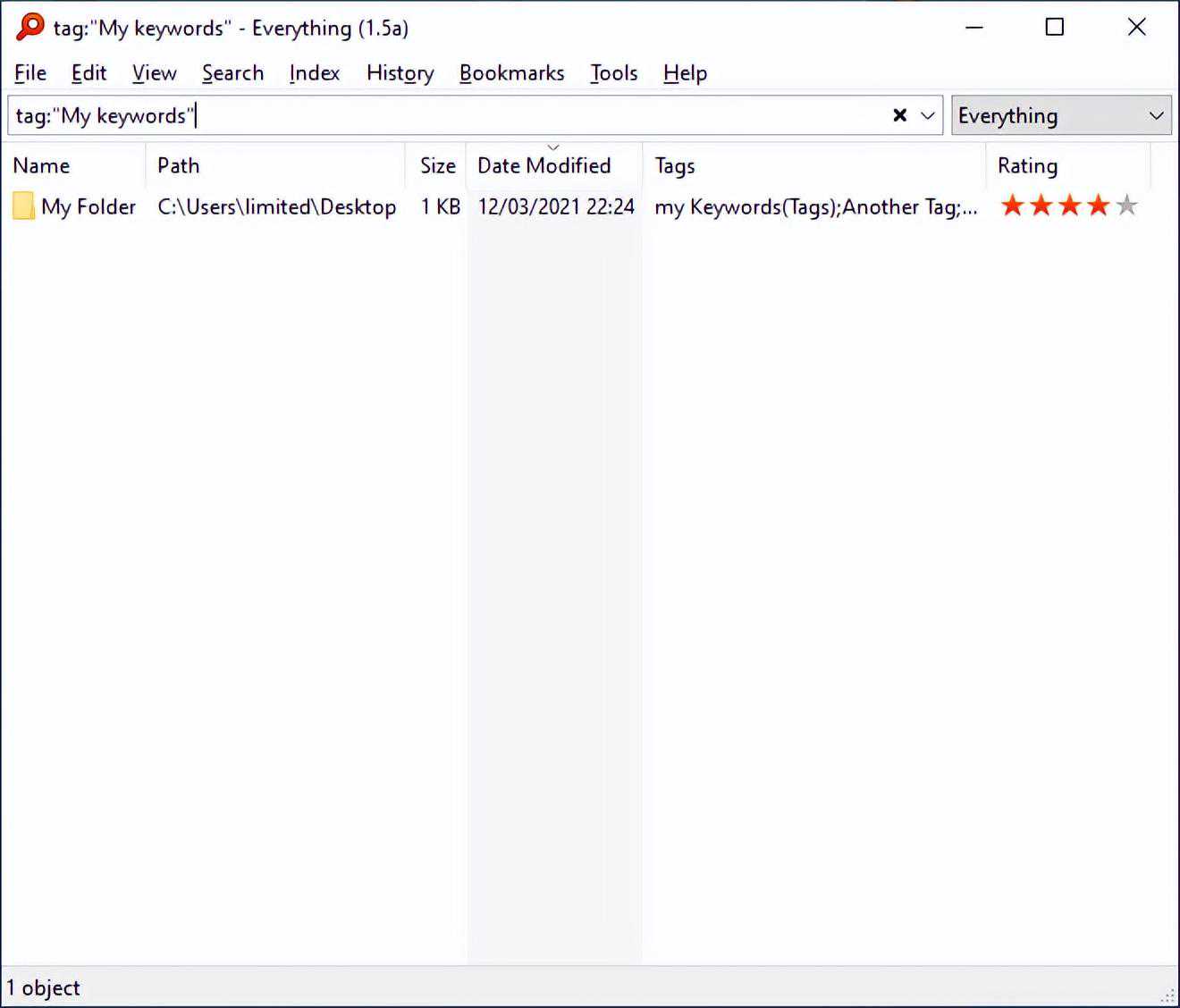
Task: Clear the search box with X icon
Action: point(899,115)
